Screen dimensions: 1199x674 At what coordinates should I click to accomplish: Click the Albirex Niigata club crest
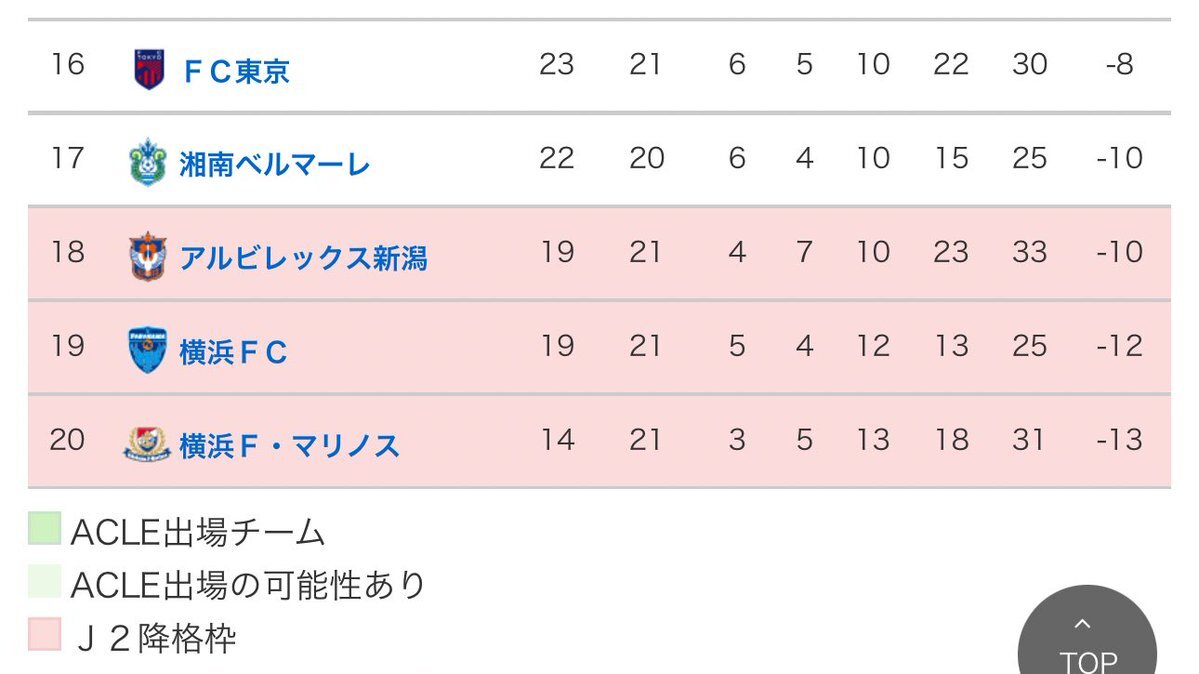point(148,256)
